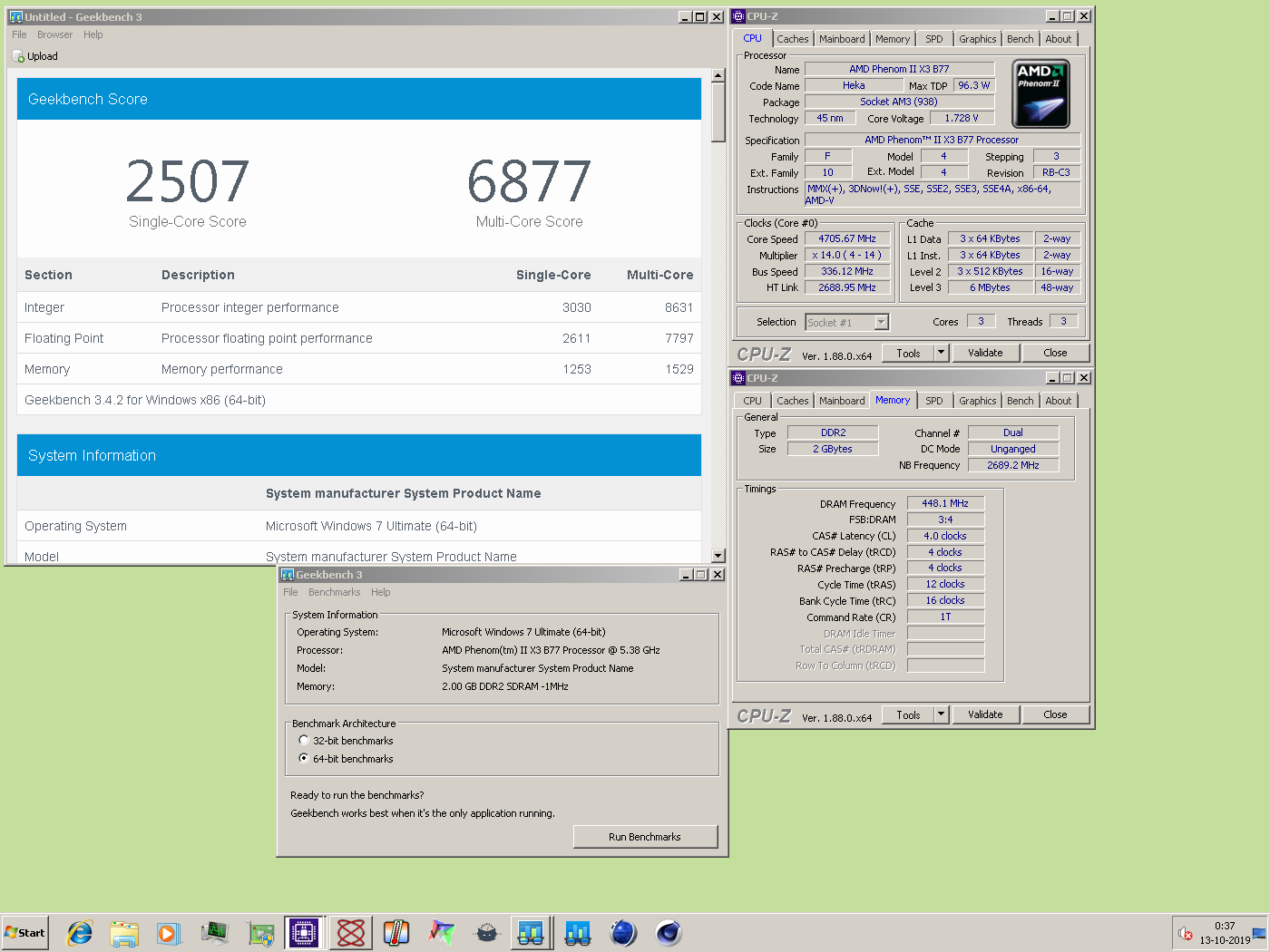Click Validate in lower CPU-Z window
The image size is (1270, 952).
(x=985, y=714)
